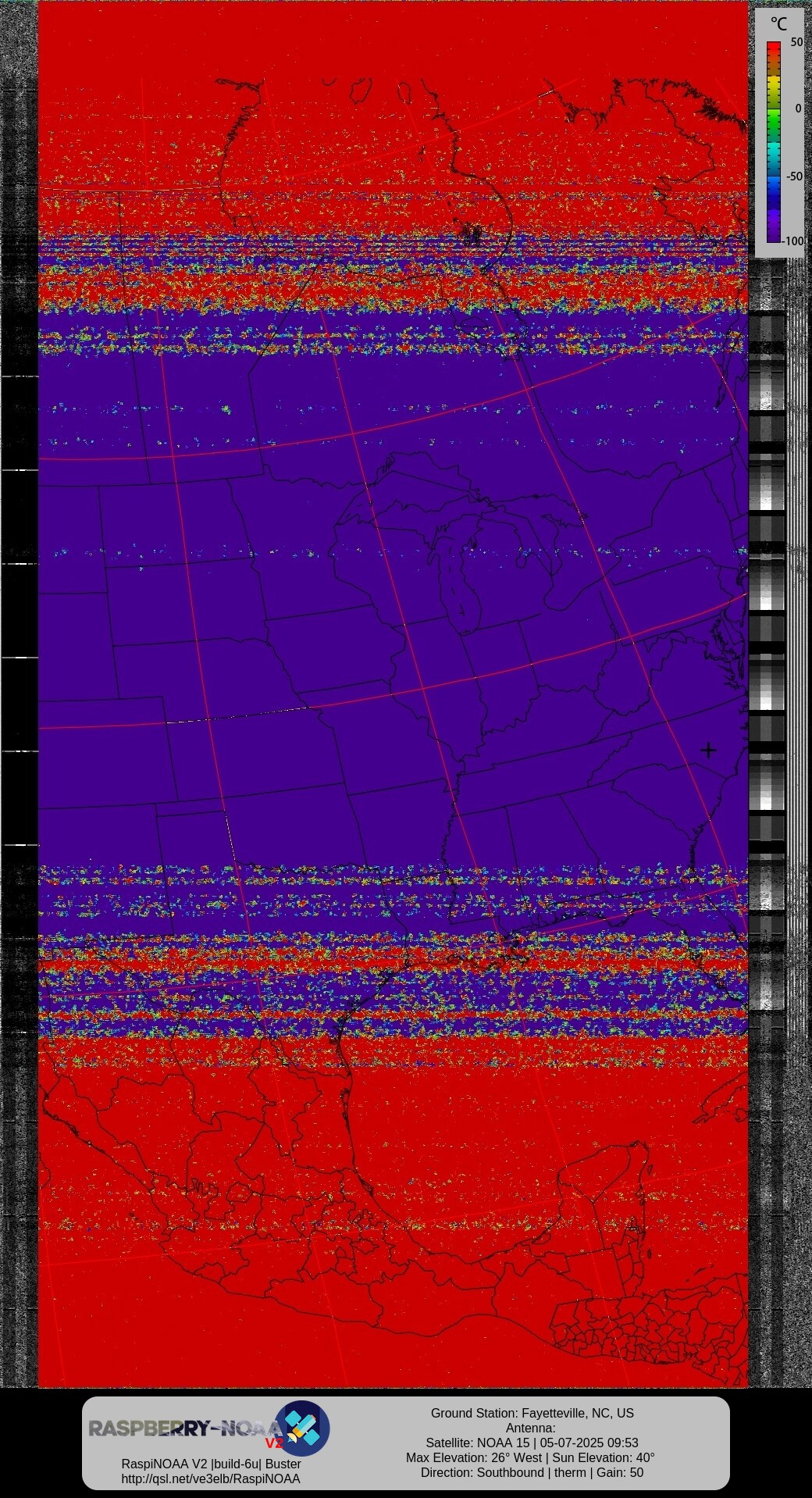The image size is (812, 1498).
Task: Click 'RaspiNOAA V2 |build-6u| Buster' text
Action: click(x=211, y=1464)
